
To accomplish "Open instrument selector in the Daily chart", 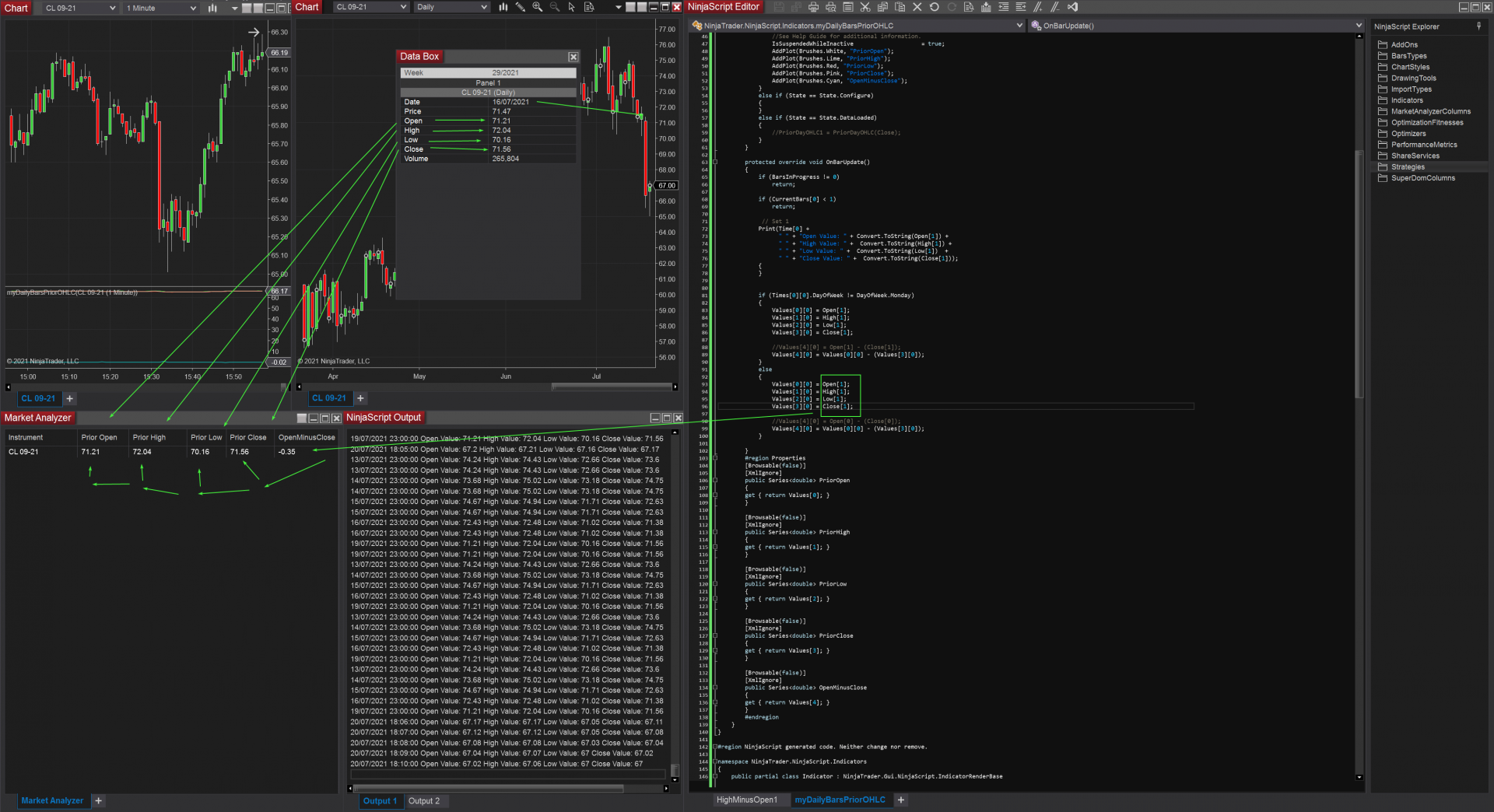I will (x=371, y=7).
